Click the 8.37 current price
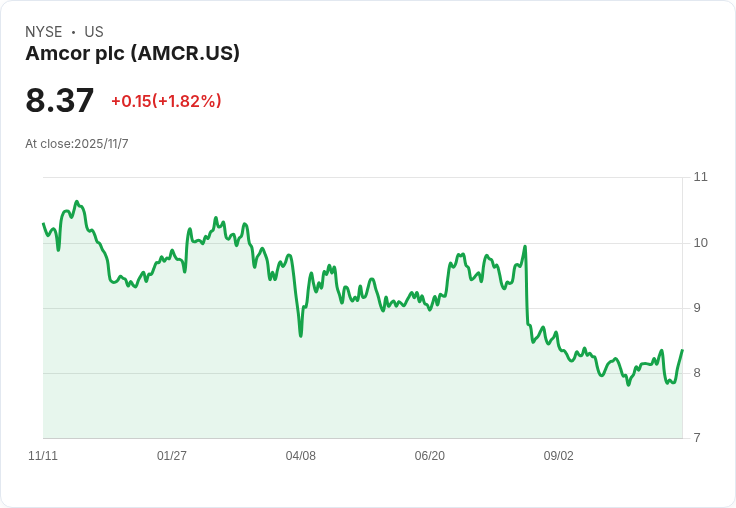736x508 pixels. 60,100
